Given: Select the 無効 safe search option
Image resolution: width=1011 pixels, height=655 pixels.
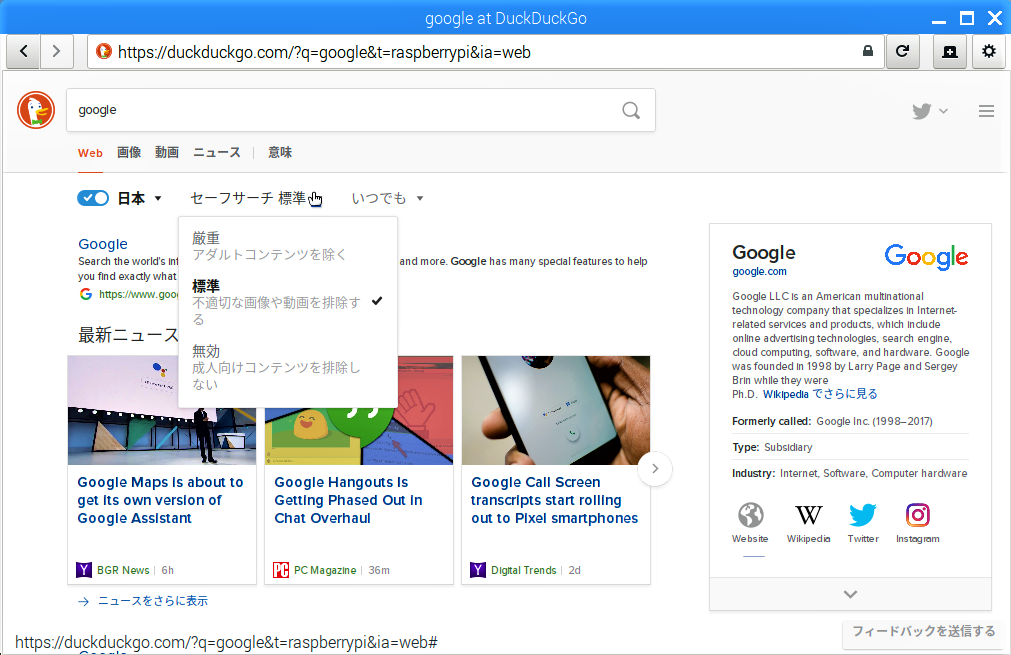Looking at the screenshot, I should coord(288,367).
